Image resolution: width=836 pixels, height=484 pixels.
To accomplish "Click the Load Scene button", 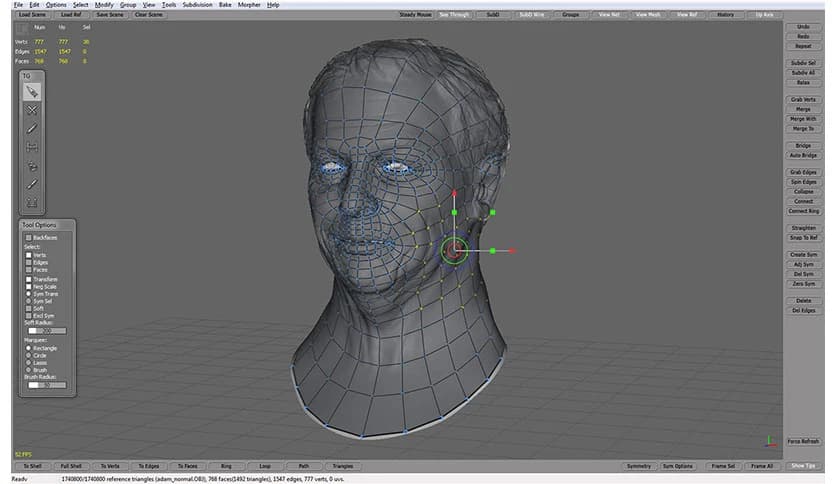I will (x=34, y=15).
